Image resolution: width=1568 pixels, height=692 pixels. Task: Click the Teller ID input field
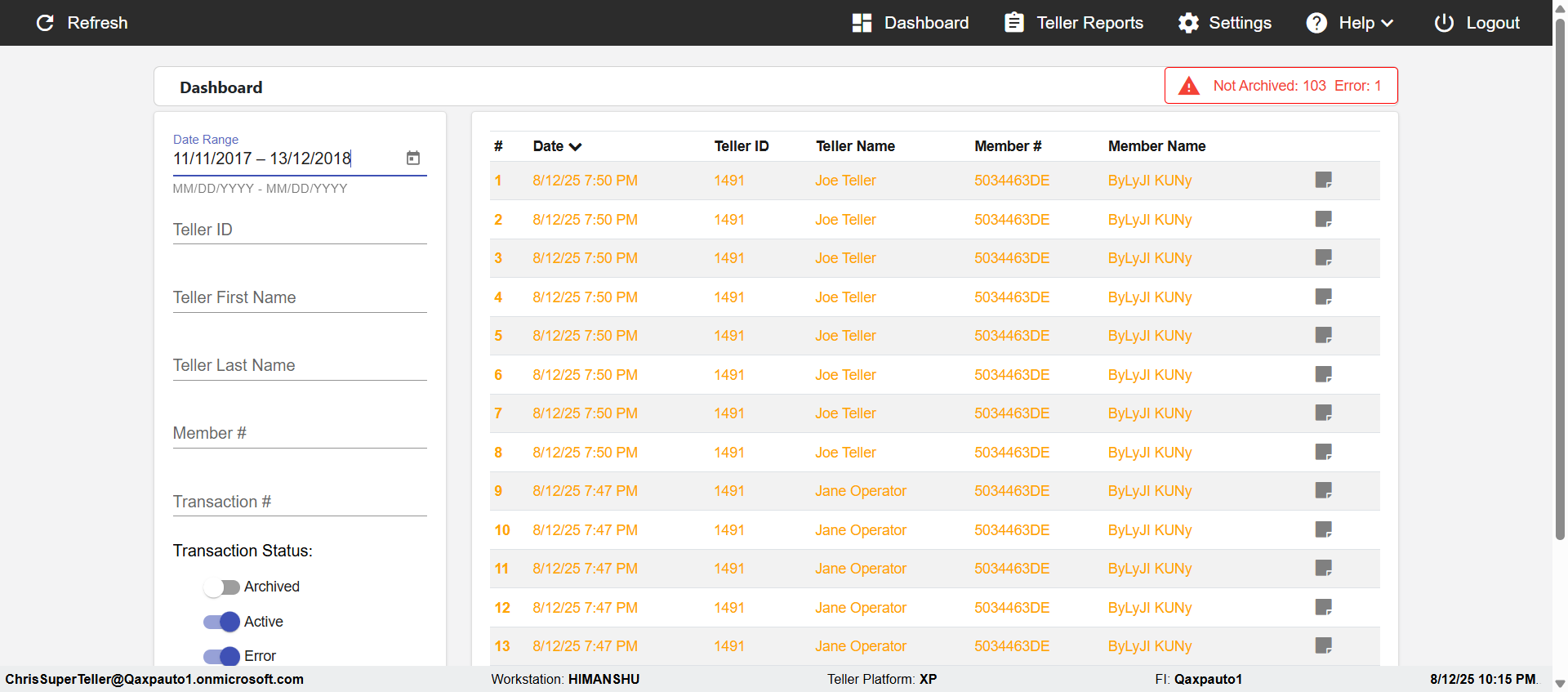click(300, 230)
